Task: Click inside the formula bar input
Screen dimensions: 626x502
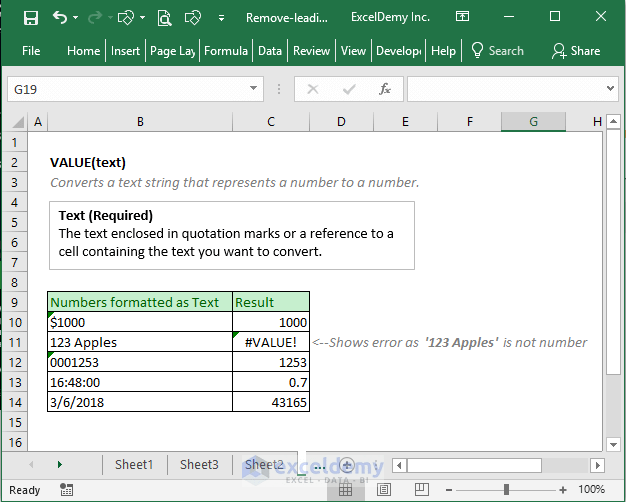Action: point(505,89)
